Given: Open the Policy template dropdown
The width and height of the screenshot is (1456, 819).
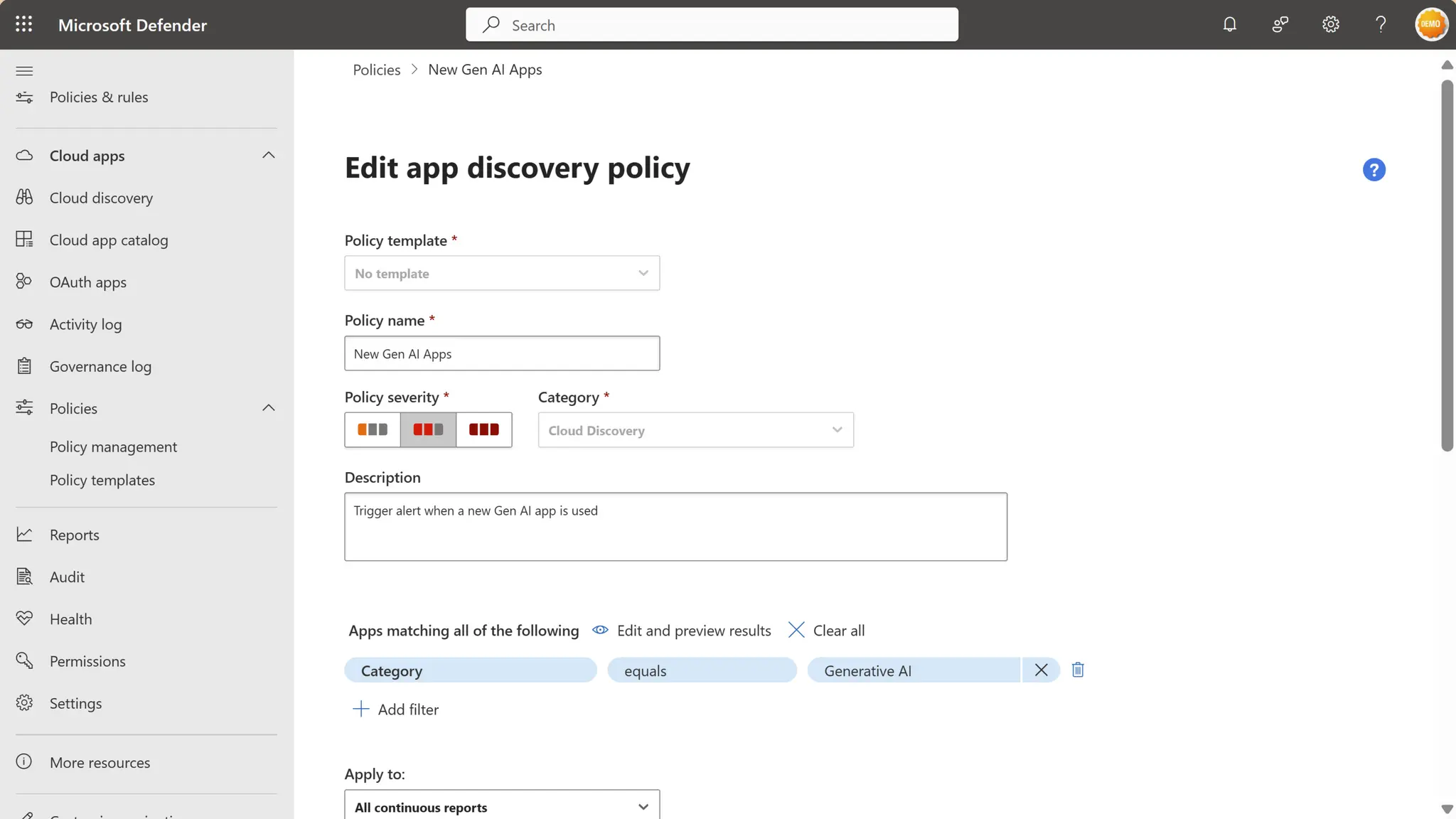Looking at the screenshot, I should [x=502, y=273].
